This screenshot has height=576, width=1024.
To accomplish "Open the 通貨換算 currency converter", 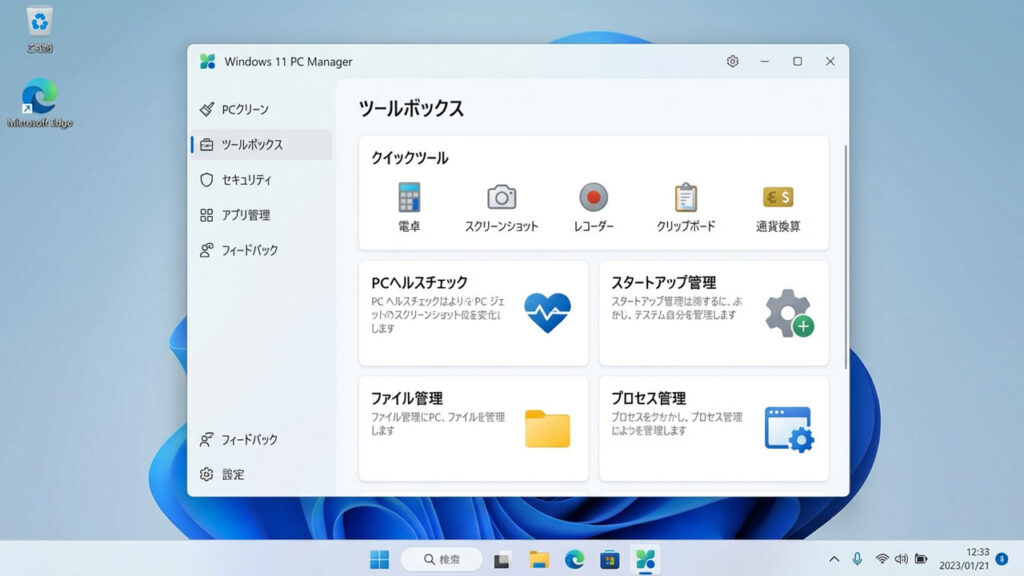I will (778, 207).
